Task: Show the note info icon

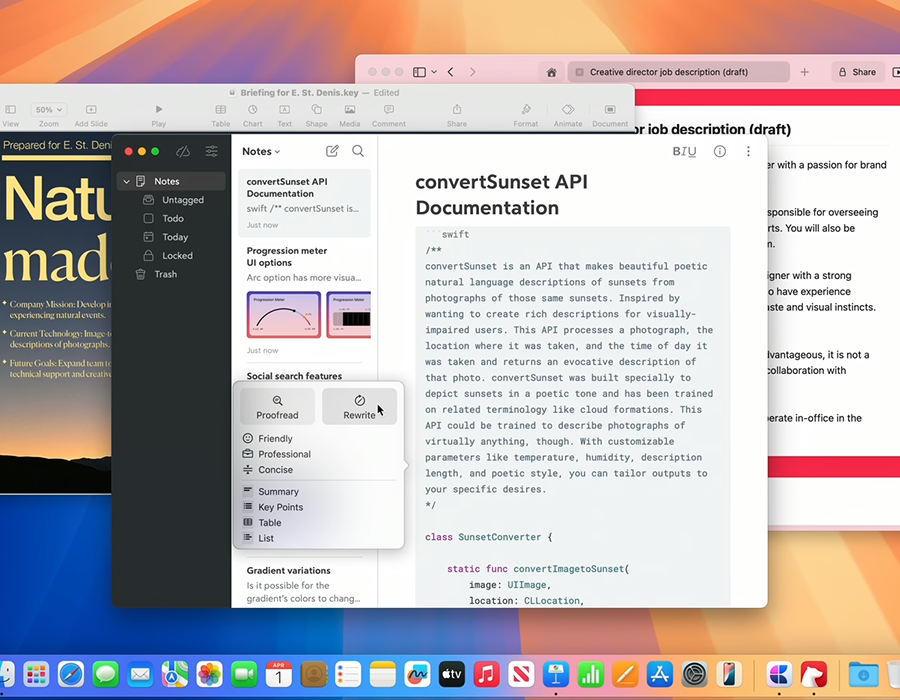Action: click(719, 151)
